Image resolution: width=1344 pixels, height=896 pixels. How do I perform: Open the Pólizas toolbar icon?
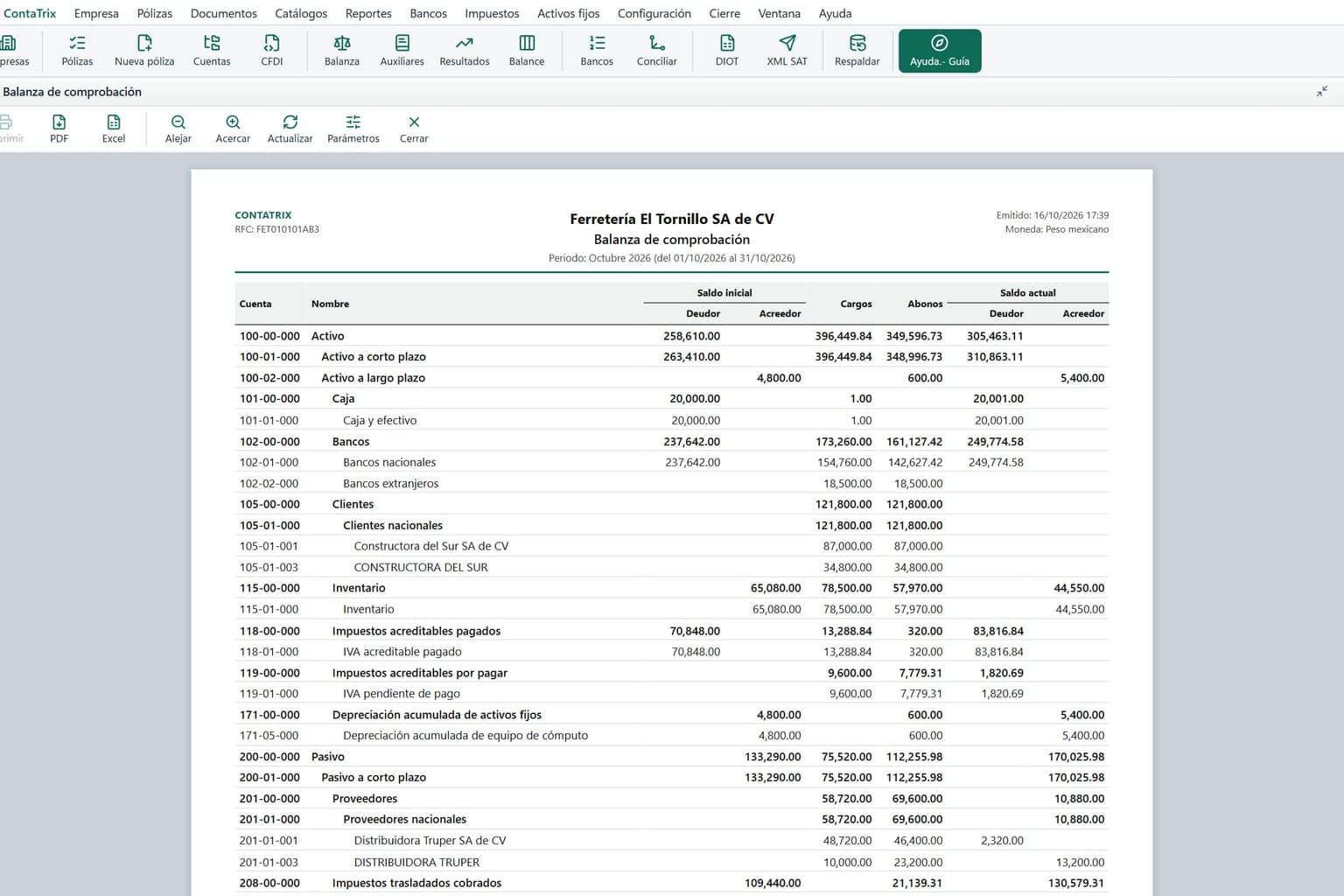pyautogui.click(x=77, y=51)
